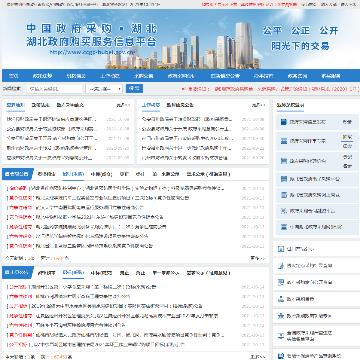The height and width of the screenshot is (360, 360).
Task: Click icon of first white card below service panel
Action: tap(281, 249)
